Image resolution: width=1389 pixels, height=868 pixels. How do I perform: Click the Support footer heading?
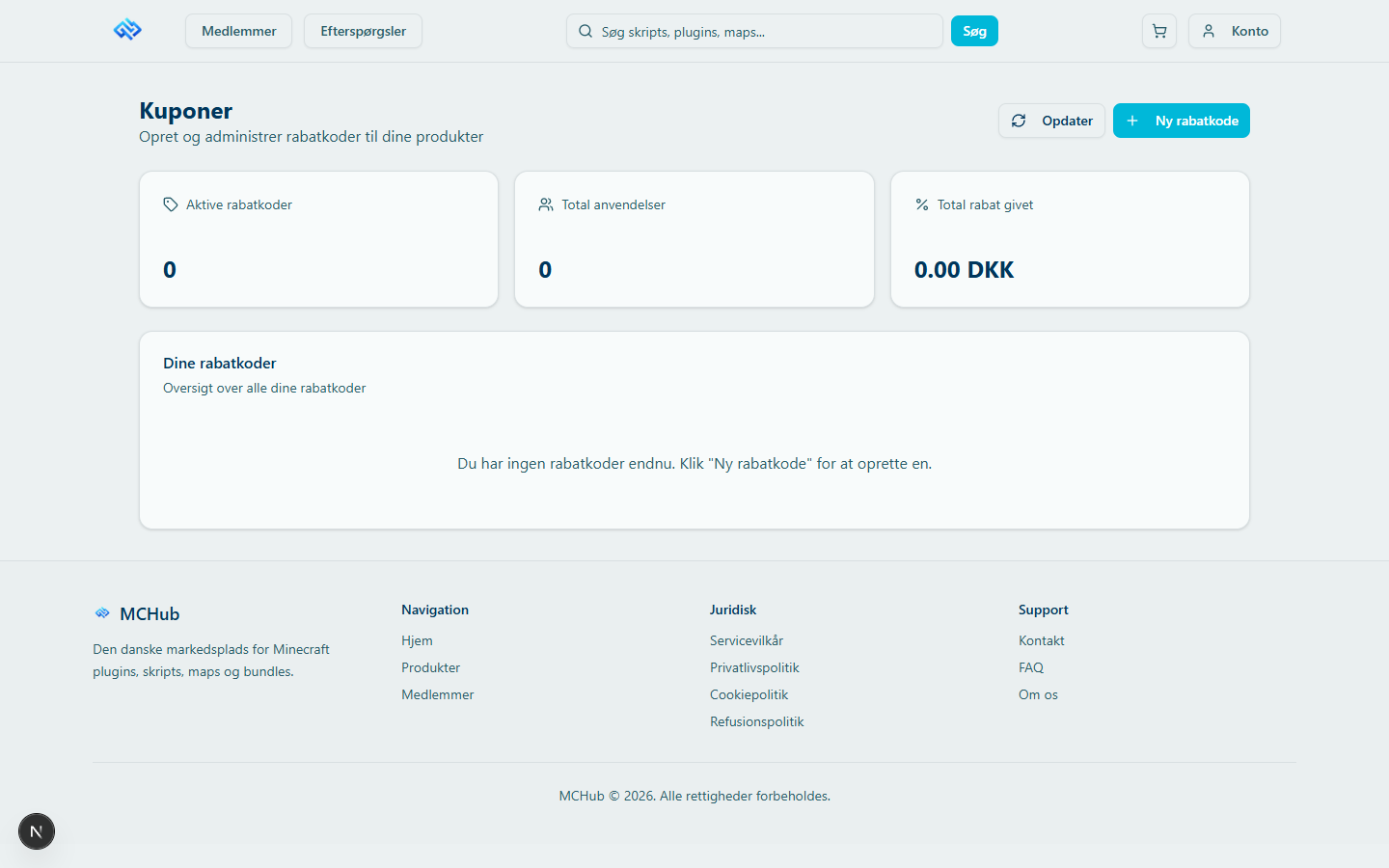point(1044,610)
